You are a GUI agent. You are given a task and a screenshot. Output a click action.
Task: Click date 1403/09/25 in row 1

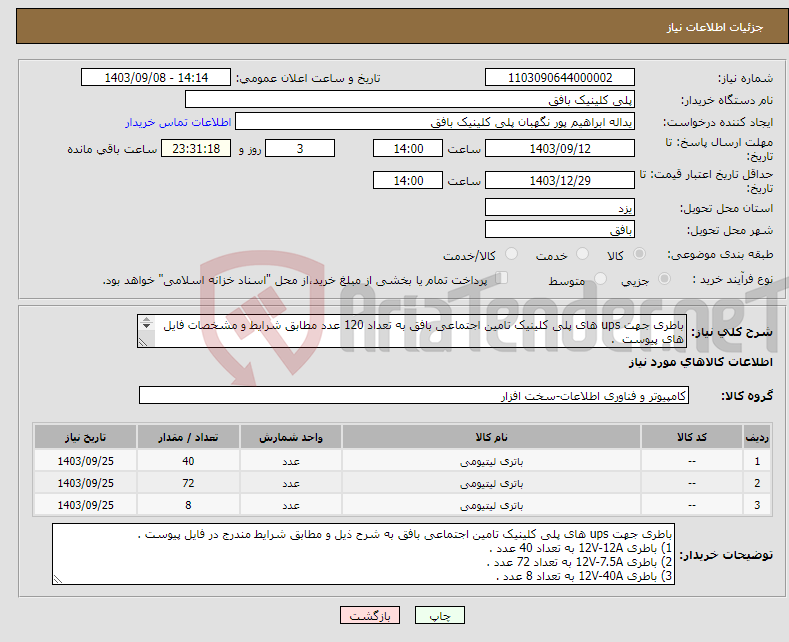85,461
